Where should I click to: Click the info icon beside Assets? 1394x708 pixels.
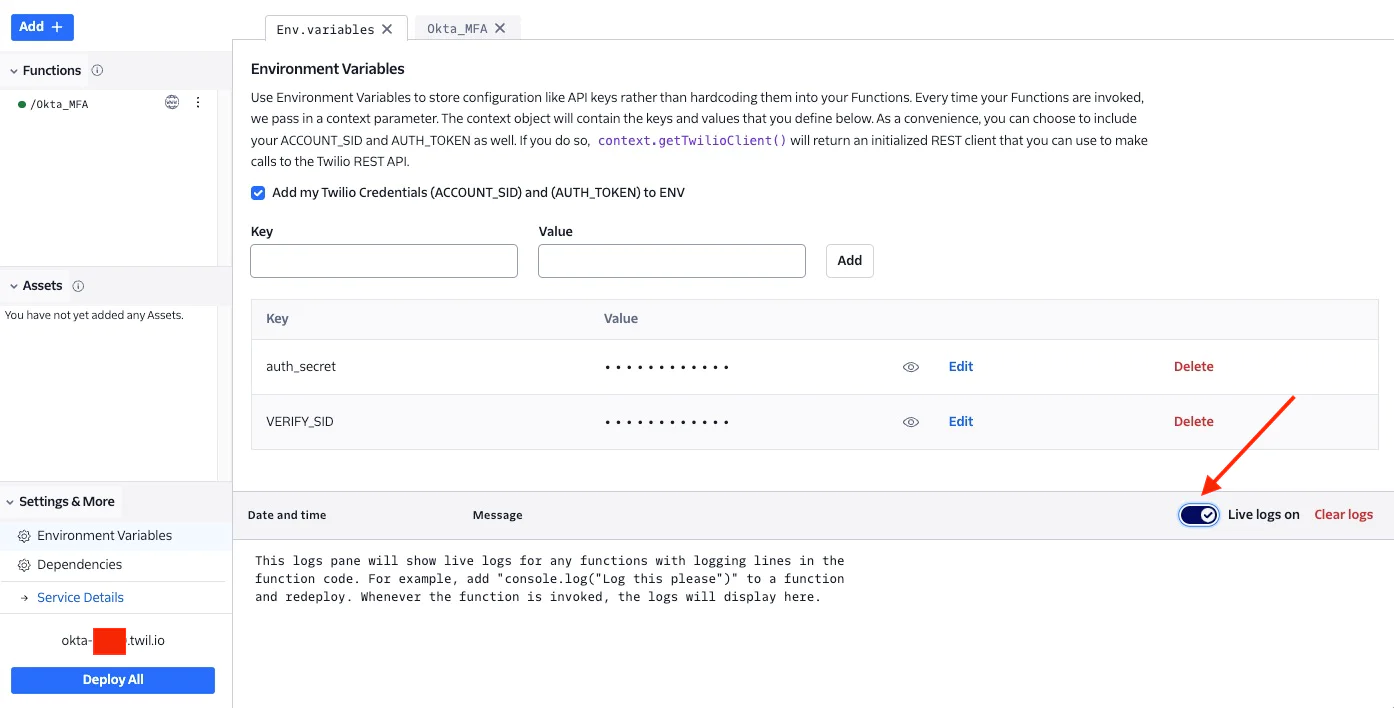click(x=78, y=286)
